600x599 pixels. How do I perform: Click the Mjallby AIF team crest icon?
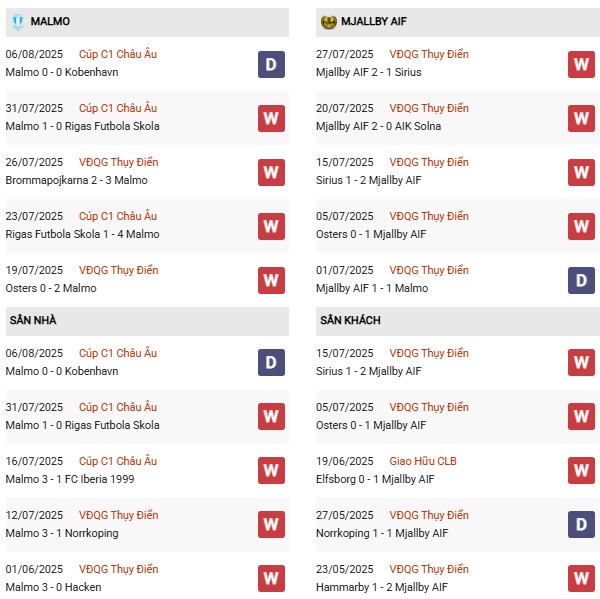(x=328, y=21)
